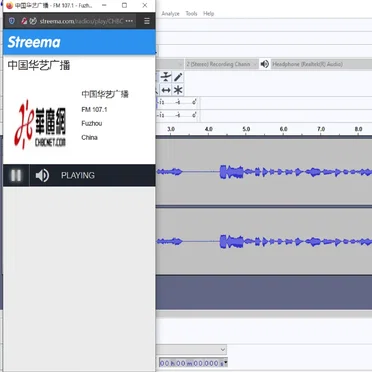Open the Analyze menu in Audacity

[170, 14]
